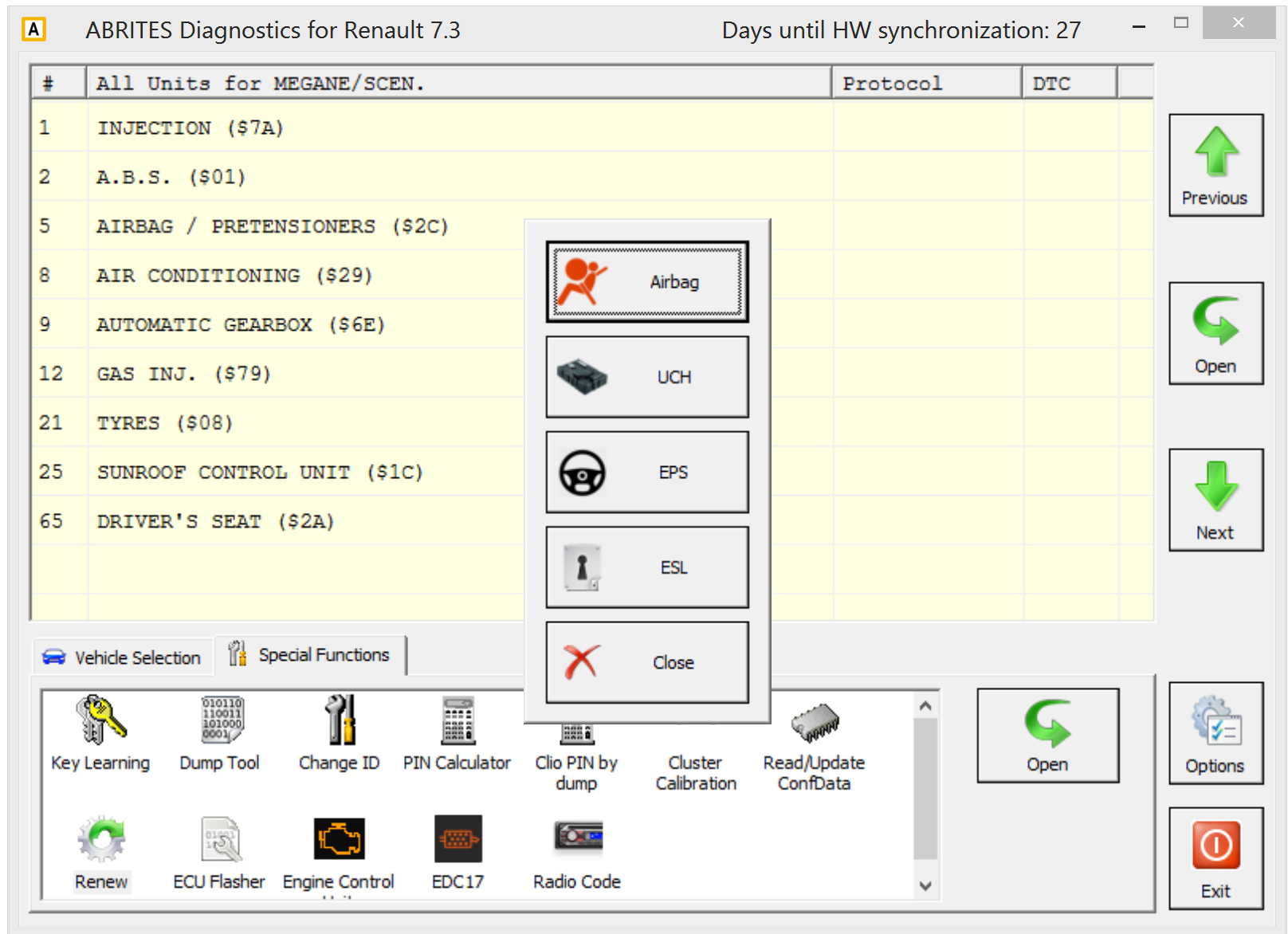The image size is (1288, 934).
Task: Select Clio PIN by dump
Action: [x=576, y=758]
